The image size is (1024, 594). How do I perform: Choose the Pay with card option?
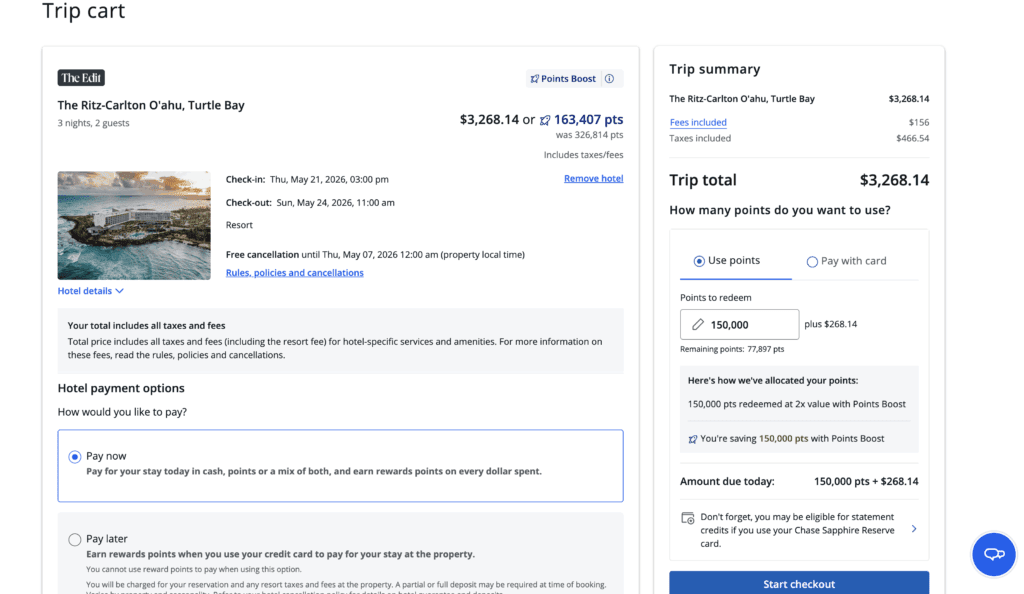846,261
